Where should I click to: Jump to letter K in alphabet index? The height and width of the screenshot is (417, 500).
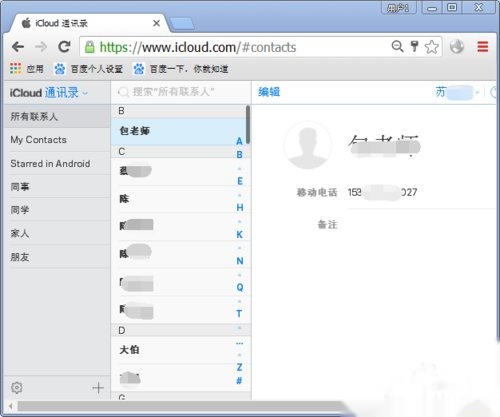click(240, 235)
